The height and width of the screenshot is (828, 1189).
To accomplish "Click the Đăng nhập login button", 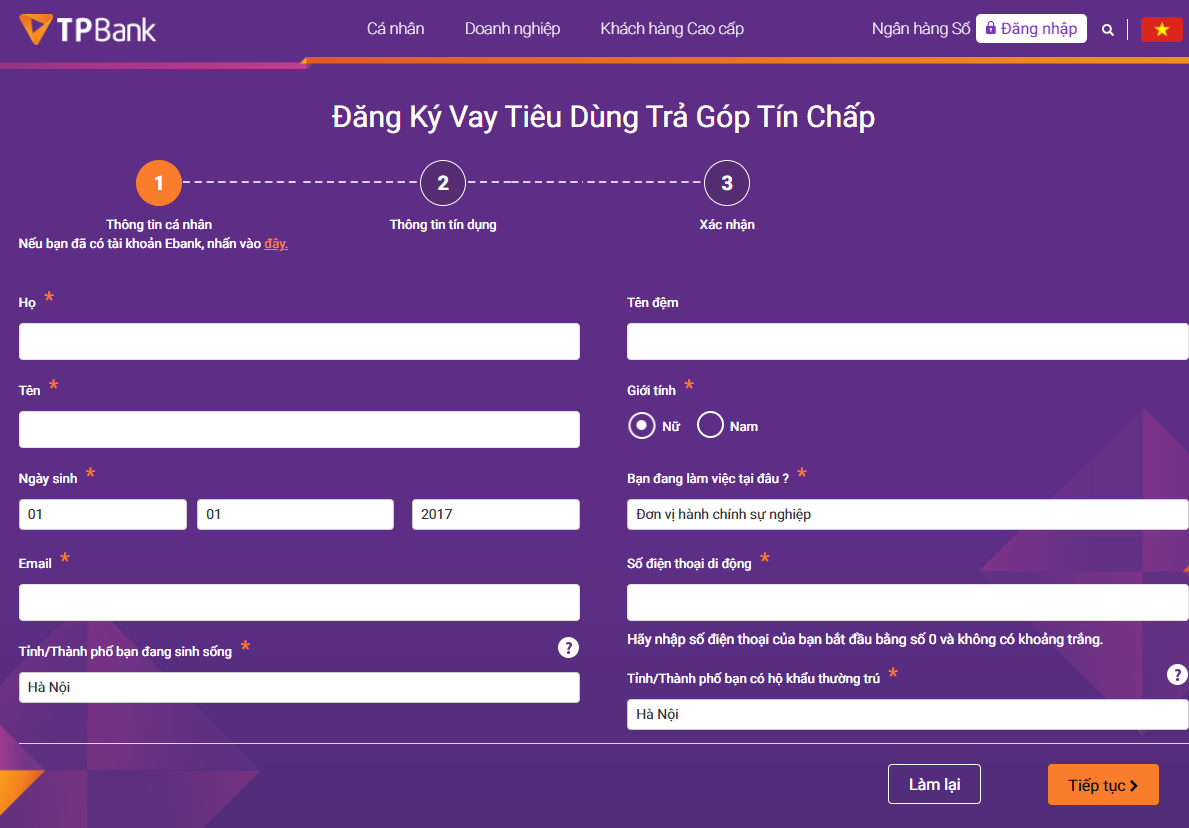I will [x=1031, y=29].
